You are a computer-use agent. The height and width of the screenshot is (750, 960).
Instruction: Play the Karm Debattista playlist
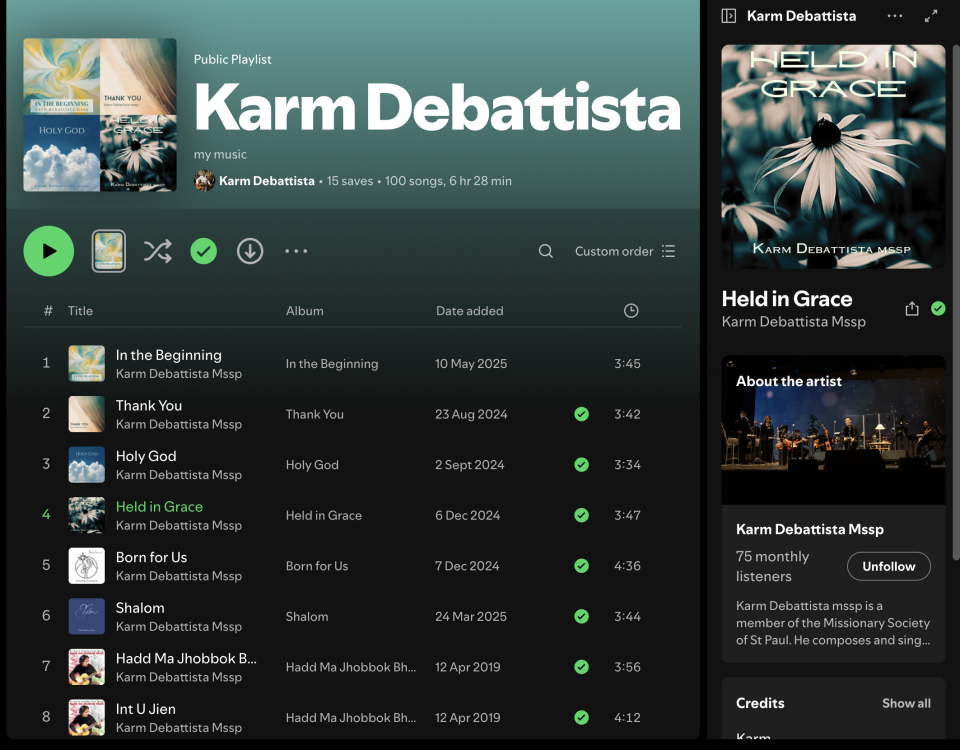click(x=49, y=251)
